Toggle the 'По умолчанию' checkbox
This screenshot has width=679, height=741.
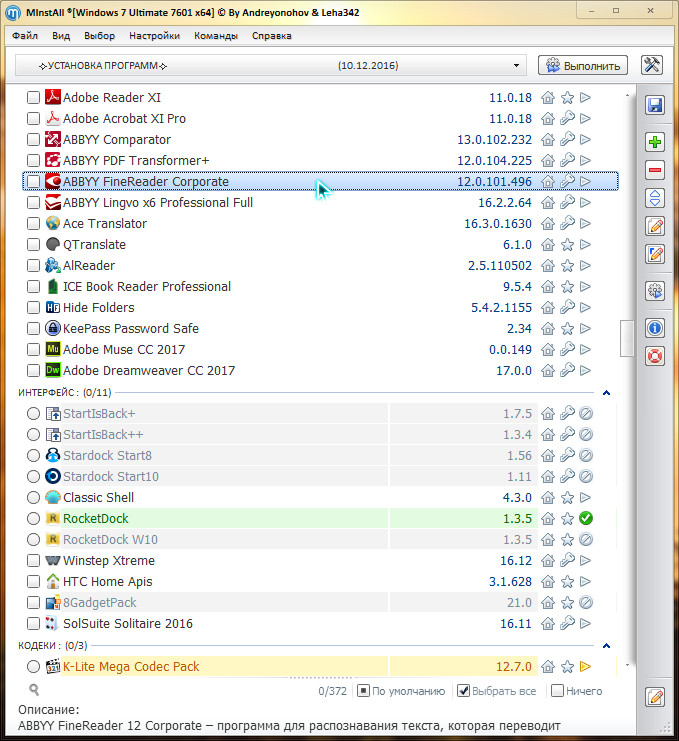click(x=363, y=691)
